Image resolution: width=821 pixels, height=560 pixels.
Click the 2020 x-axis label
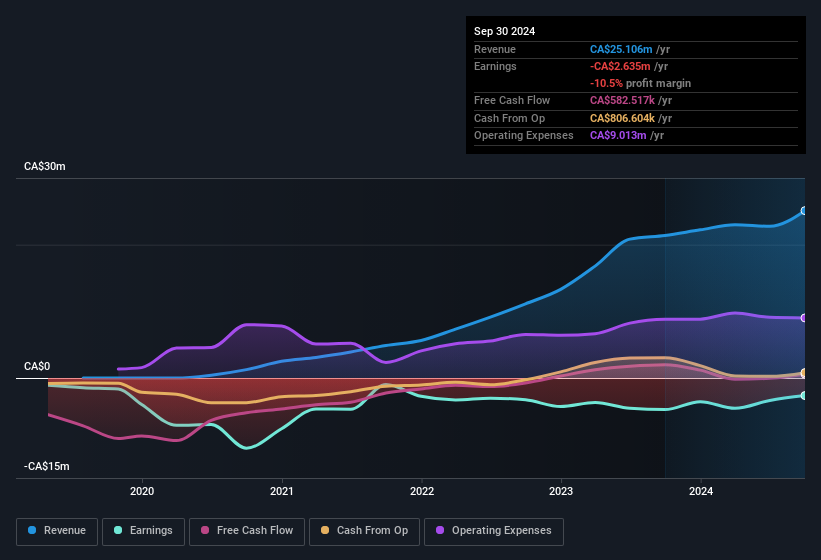(142, 491)
